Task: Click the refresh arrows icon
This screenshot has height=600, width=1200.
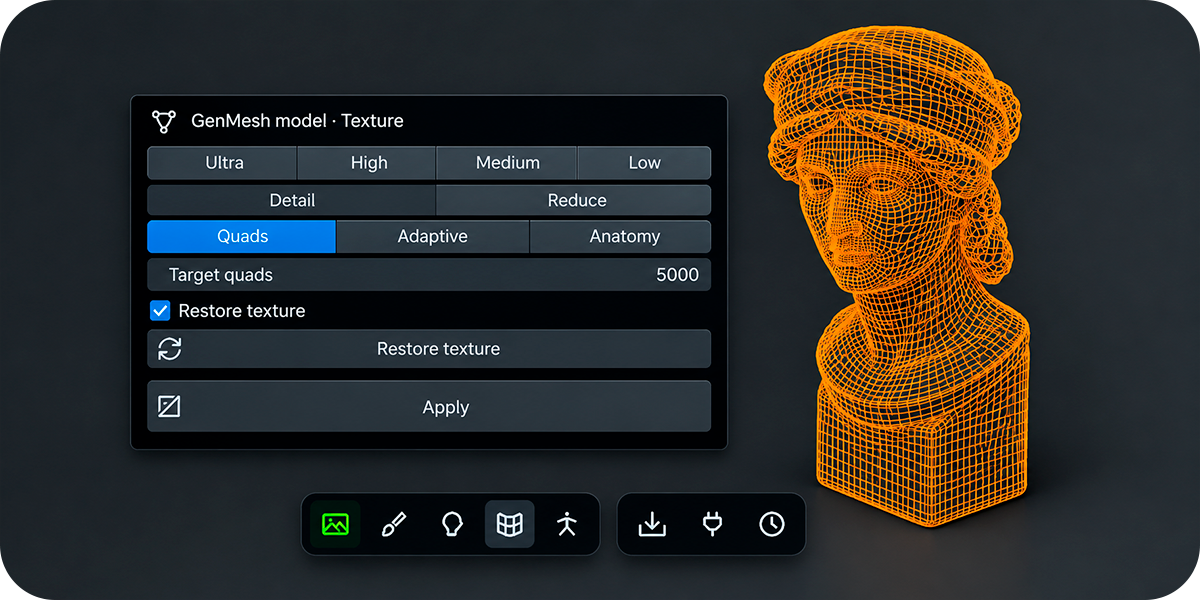Action: 170,349
